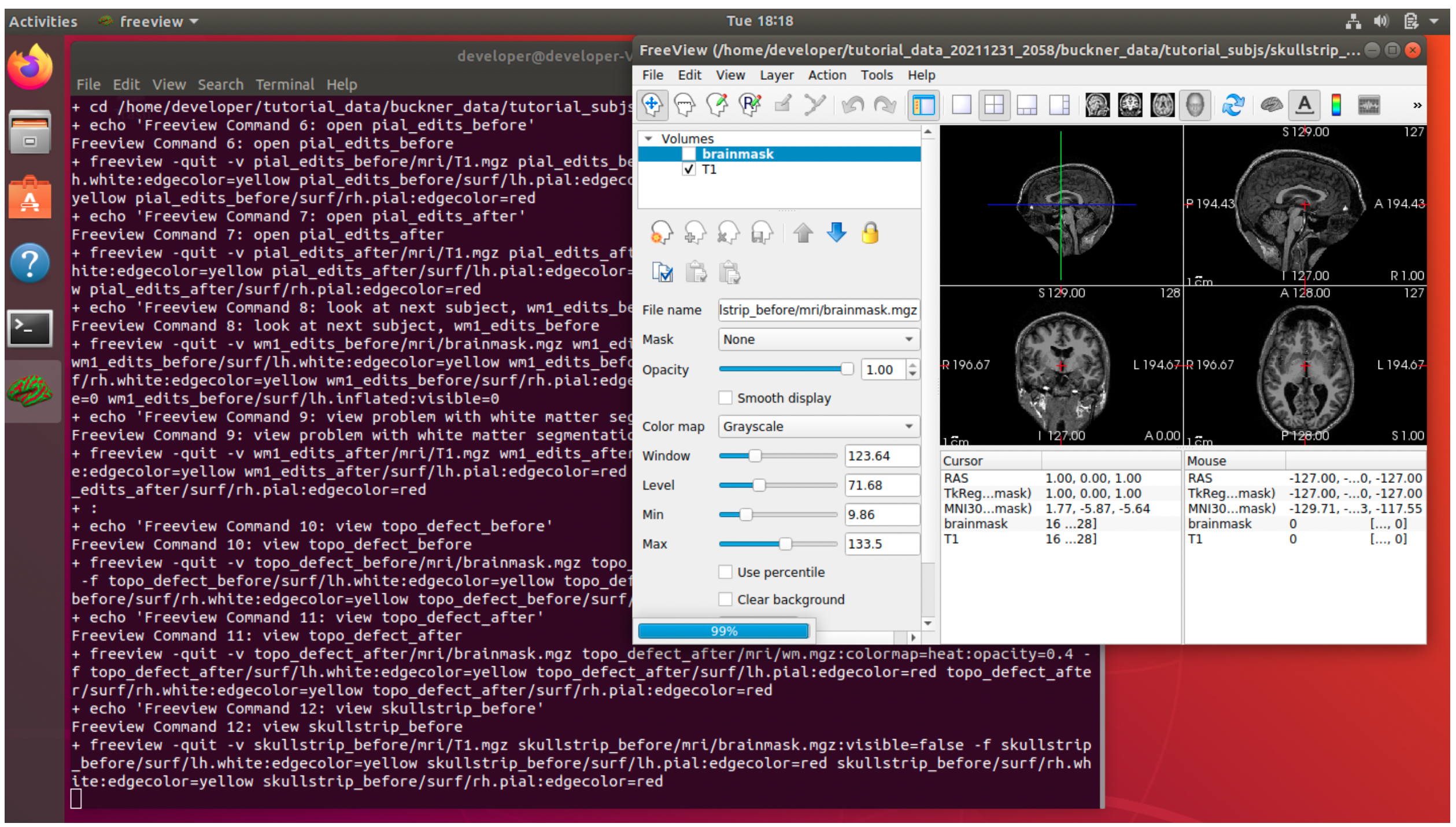Open the Color map Grayscale dropdown
The height and width of the screenshot is (827, 1456).
click(818, 427)
